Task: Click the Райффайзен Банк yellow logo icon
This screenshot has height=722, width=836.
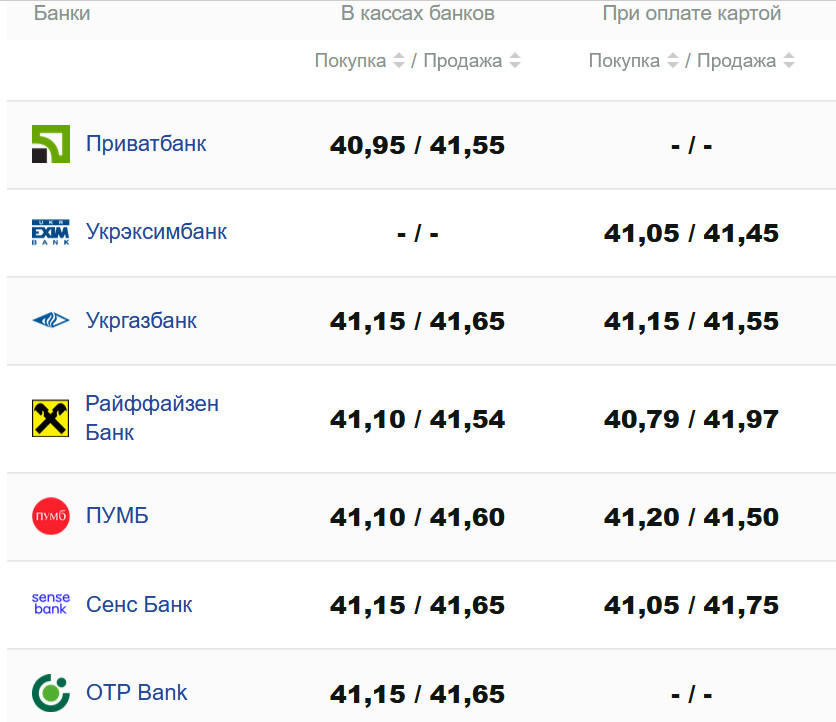Action: pos(51,418)
